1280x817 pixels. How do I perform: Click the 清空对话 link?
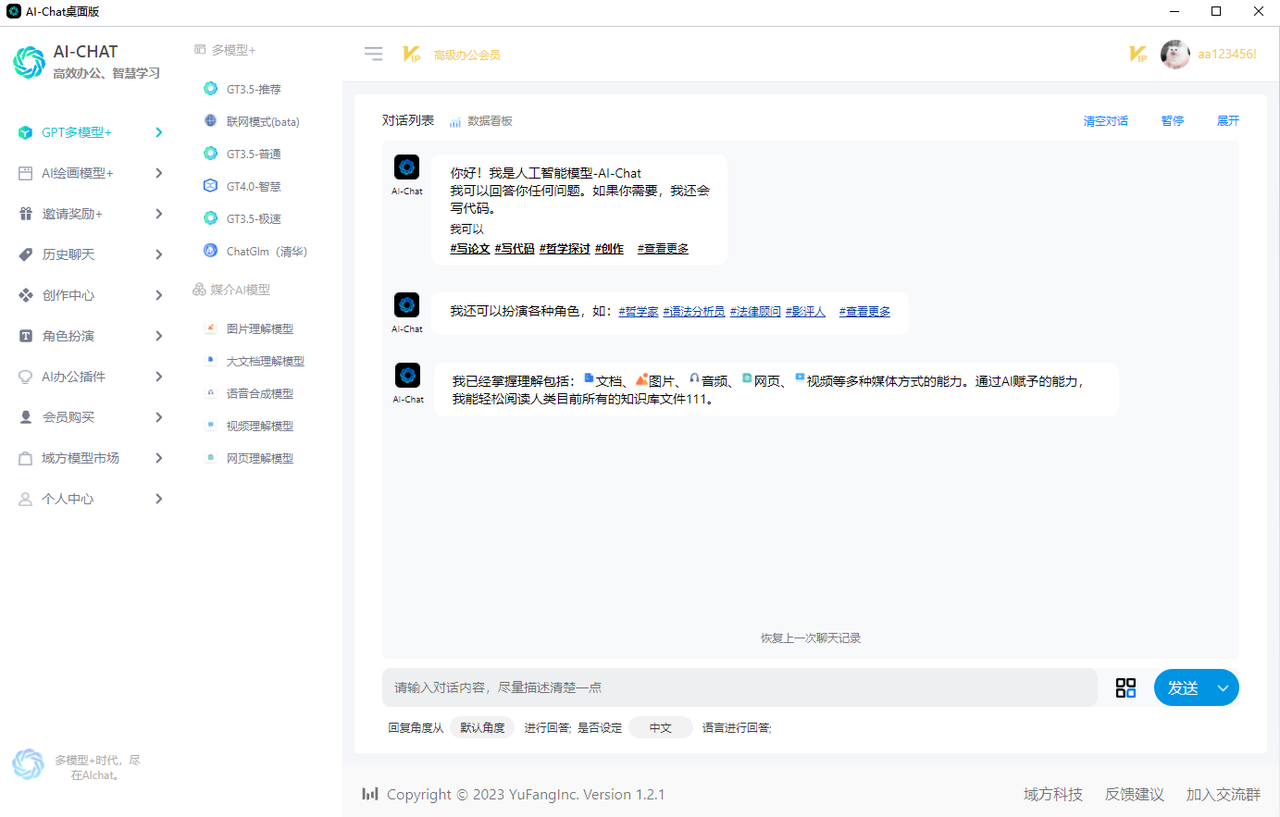click(x=1105, y=121)
